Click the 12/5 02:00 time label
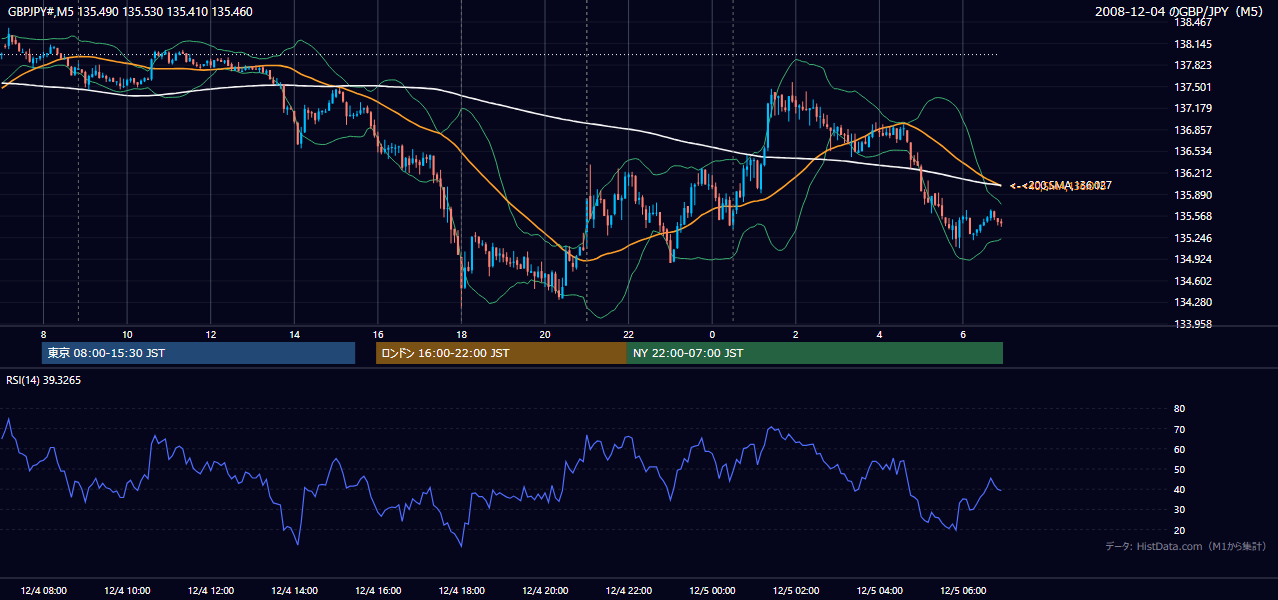The width and height of the screenshot is (1278, 600). [795, 591]
